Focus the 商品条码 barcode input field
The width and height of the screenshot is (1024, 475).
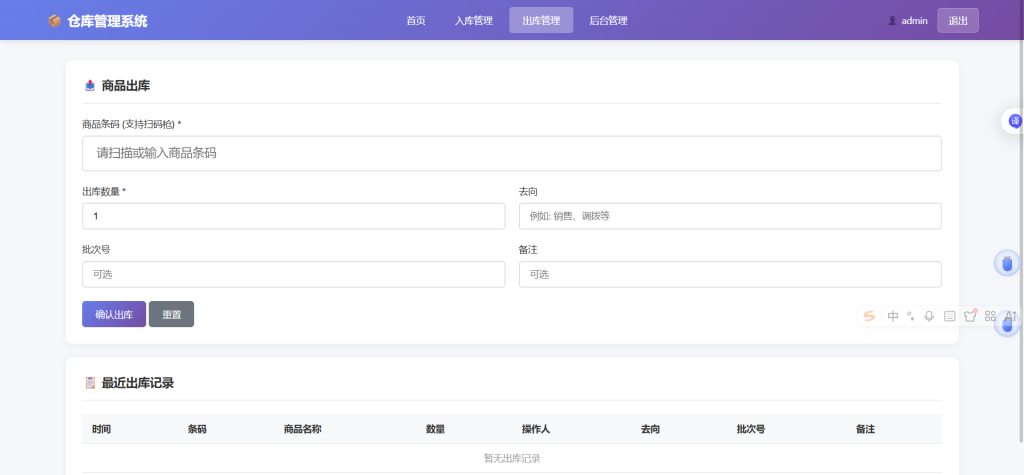pos(512,154)
